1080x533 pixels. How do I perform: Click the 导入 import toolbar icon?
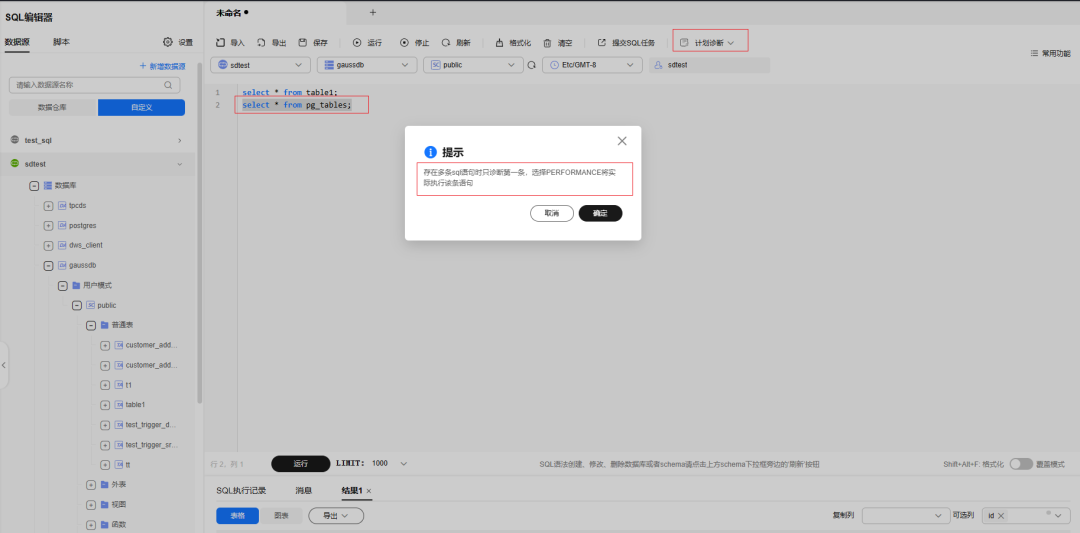(x=220, y=42)
